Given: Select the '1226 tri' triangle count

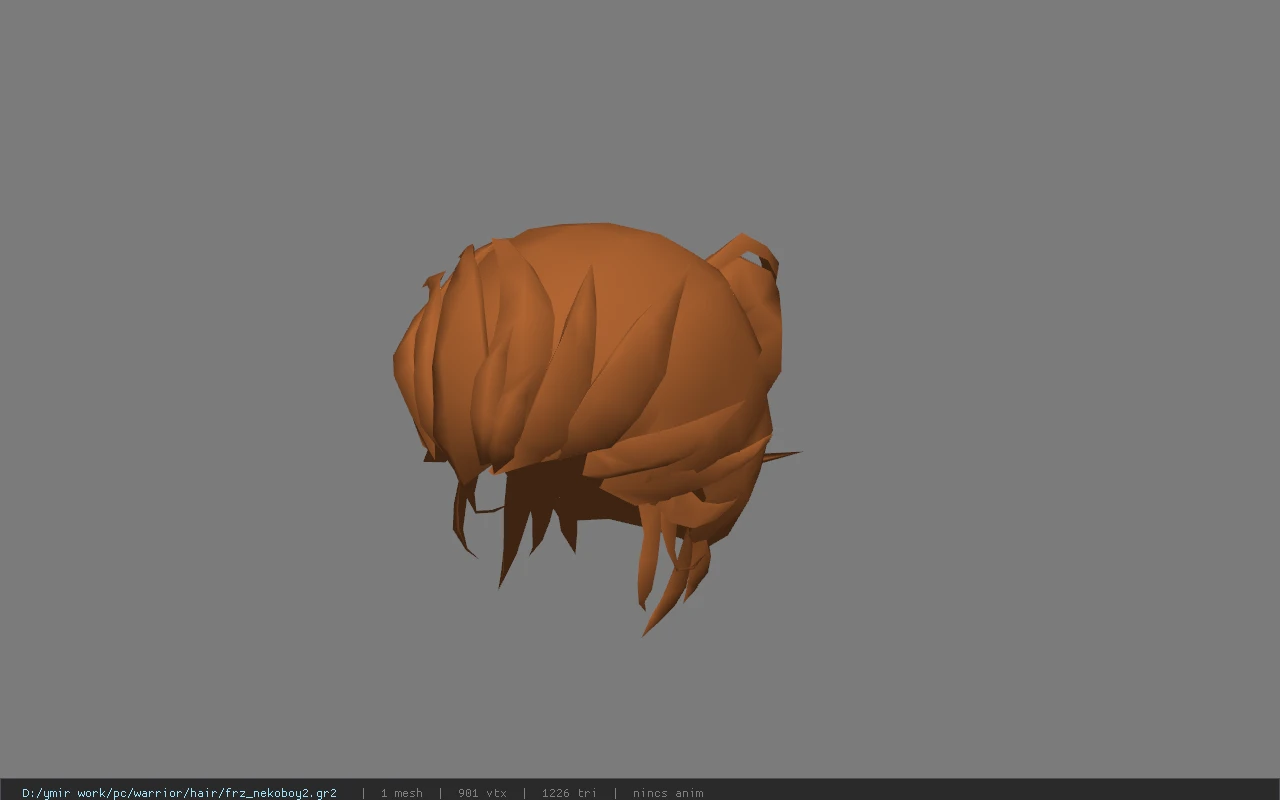Looking at the screenshot, I should click(x=569, y=793).
